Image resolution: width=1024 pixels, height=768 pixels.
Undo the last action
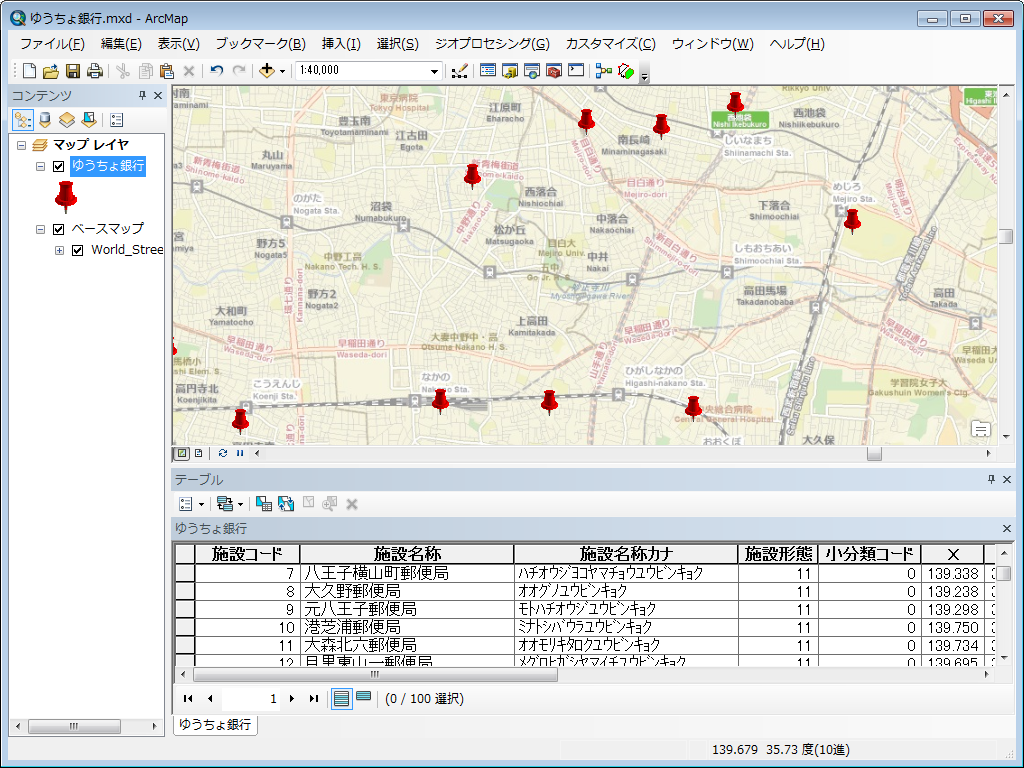tap(217, 71)
